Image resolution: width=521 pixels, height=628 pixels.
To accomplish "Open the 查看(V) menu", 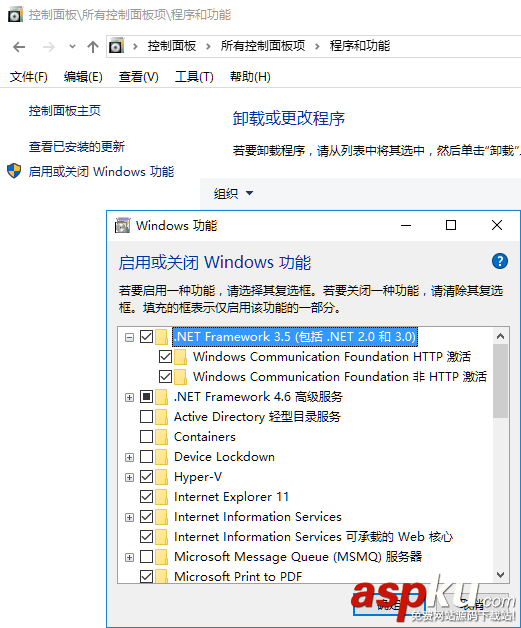I will [x=139, y=76].
